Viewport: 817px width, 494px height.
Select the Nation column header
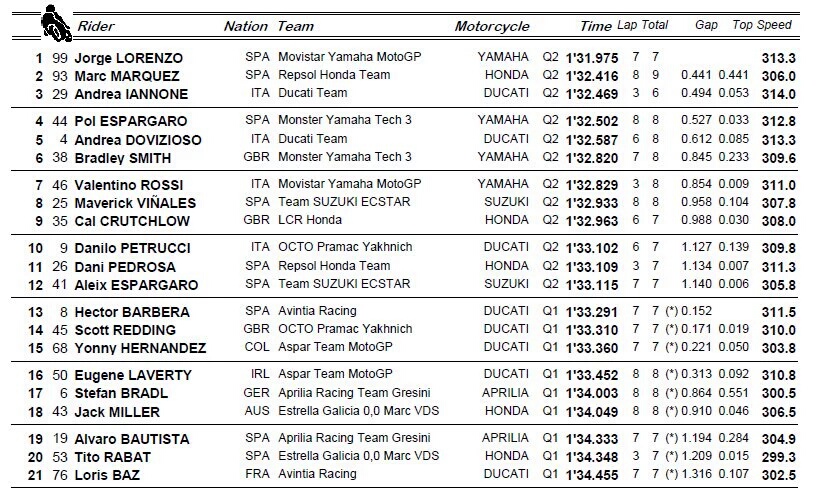(x=245, y=26)
